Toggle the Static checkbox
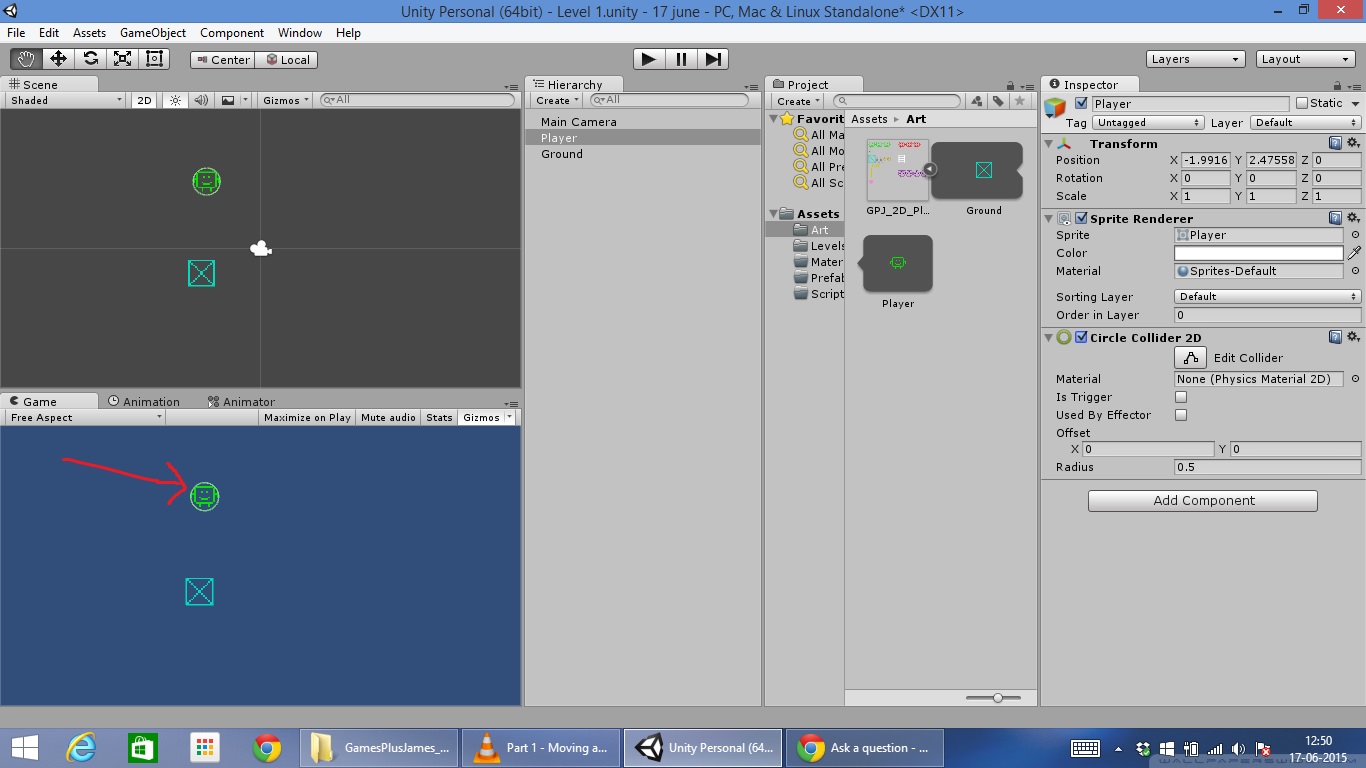Screen dimensions: 1366x768 1301,103
